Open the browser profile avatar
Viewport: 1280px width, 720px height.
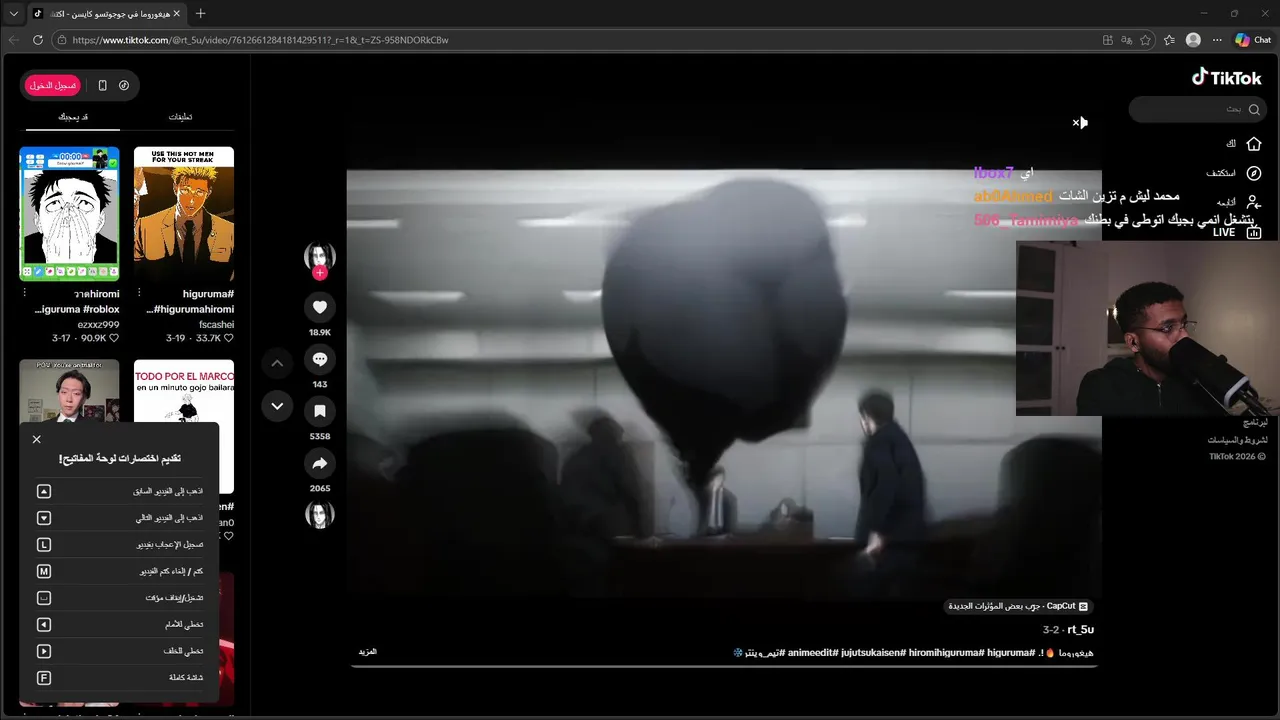(1193, 40)
